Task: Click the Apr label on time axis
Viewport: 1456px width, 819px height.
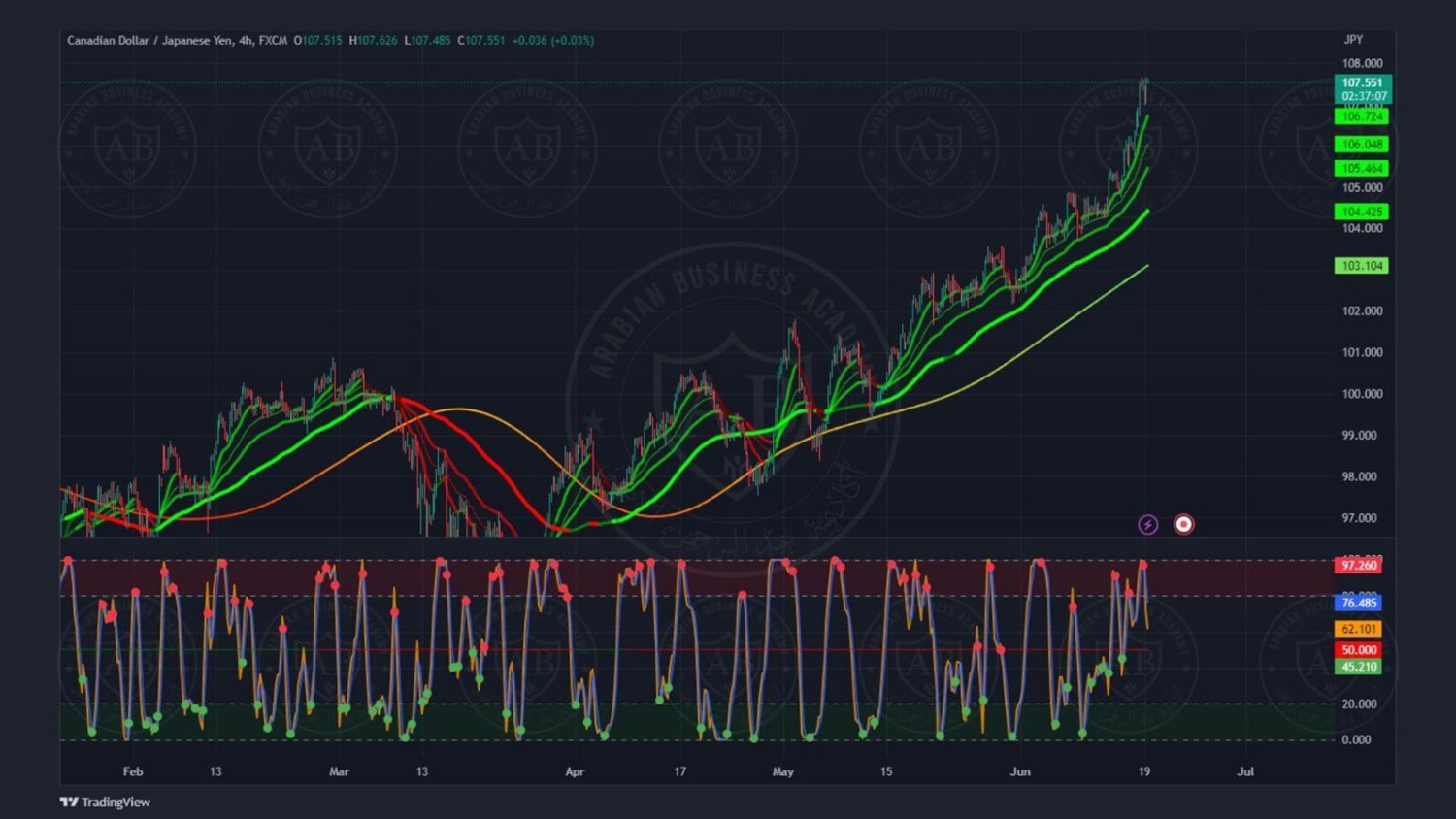Action: tap(575, 771)
